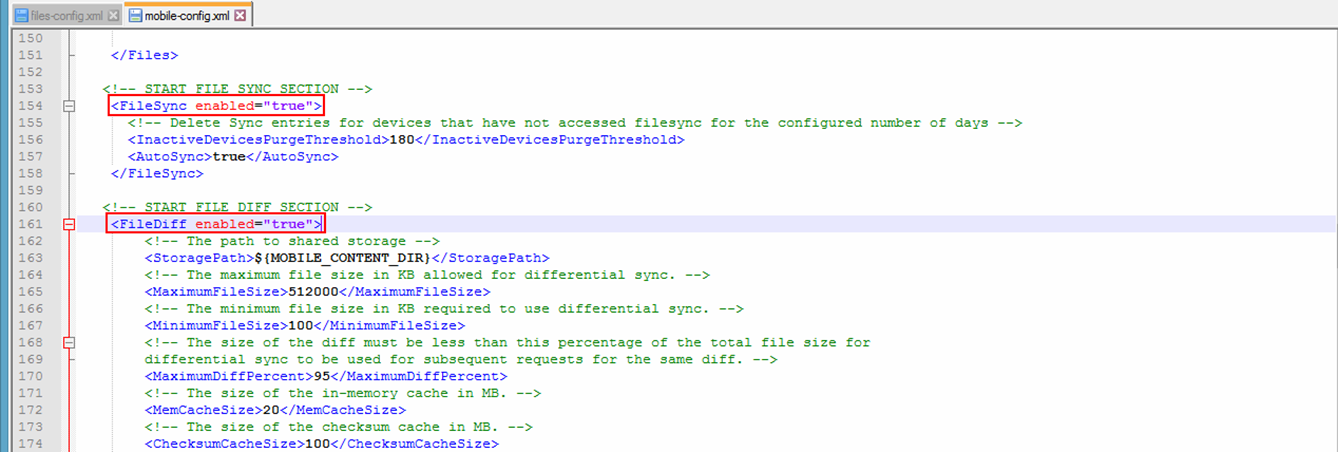Close the mobile-config.xml tab
The image size is (1338, 452).
(240, 16)
